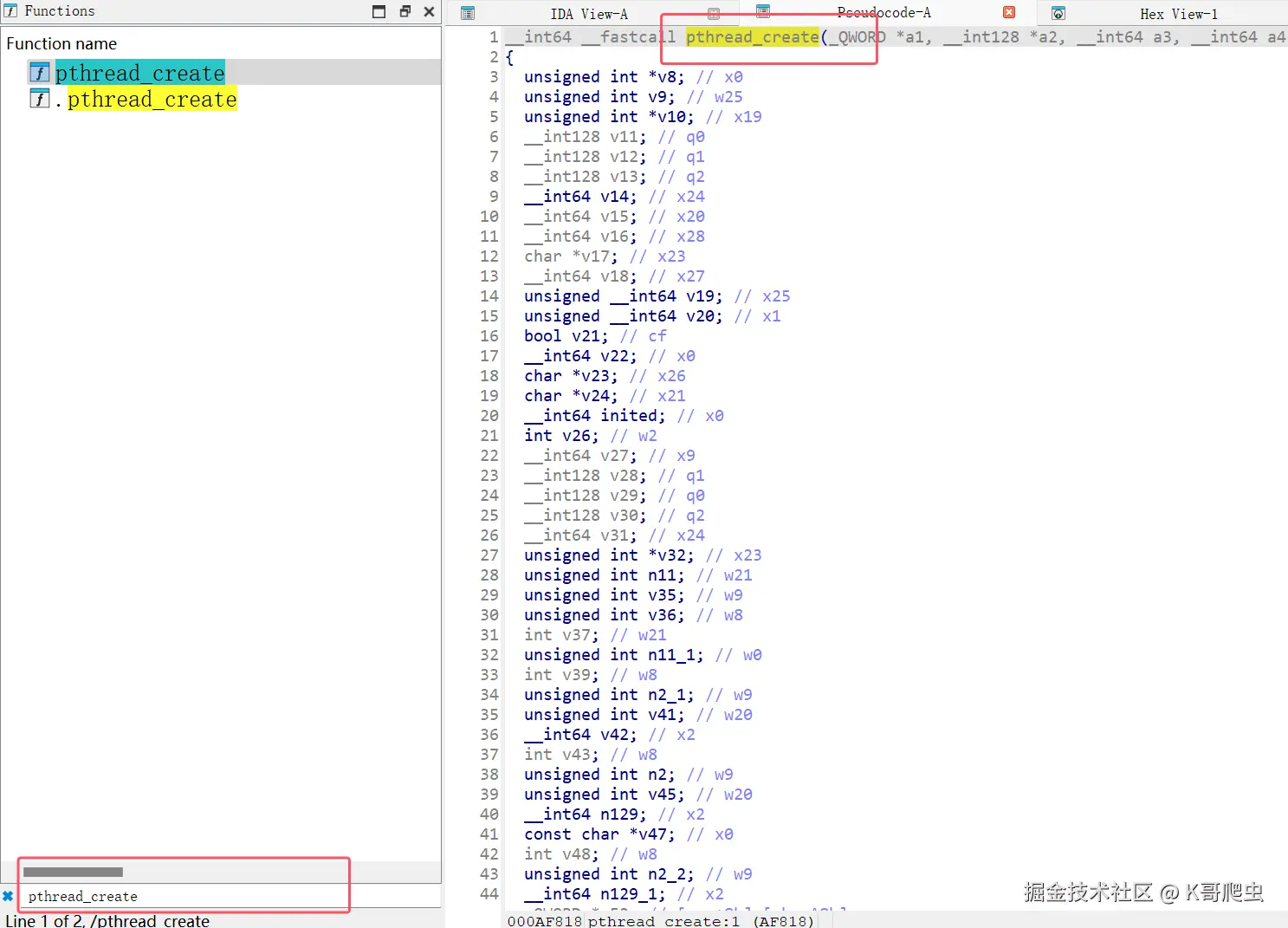
Task: Click the 000AF818 address in the status line
Action: click(545, 920)
